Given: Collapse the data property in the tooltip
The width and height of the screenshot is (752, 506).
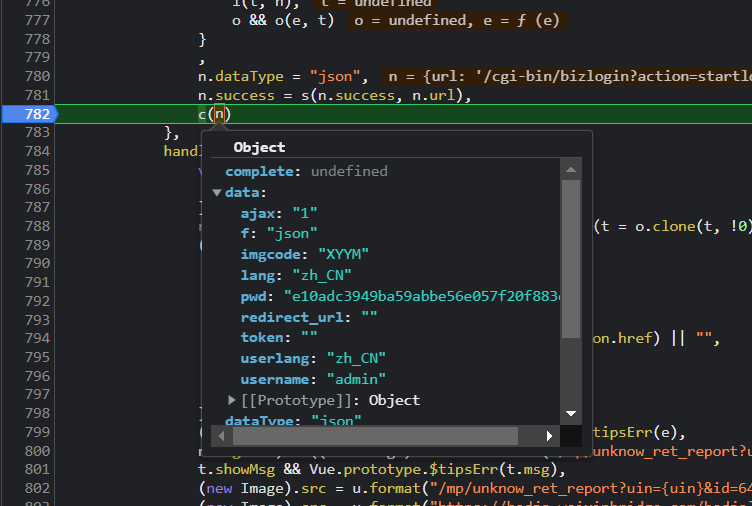Looking at the screenshot, I should 217,193.
